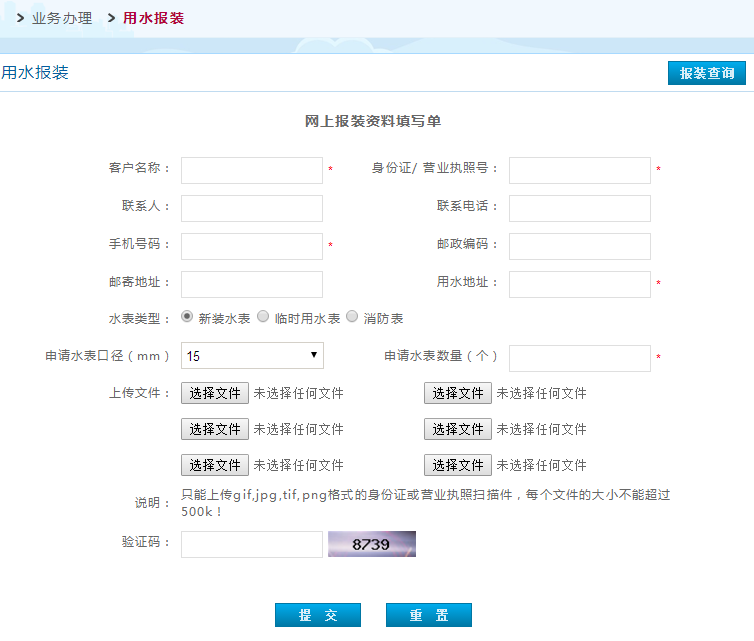
Task: Focus the 身份证/营业执照号 input field
Action: tap(579, 170)
